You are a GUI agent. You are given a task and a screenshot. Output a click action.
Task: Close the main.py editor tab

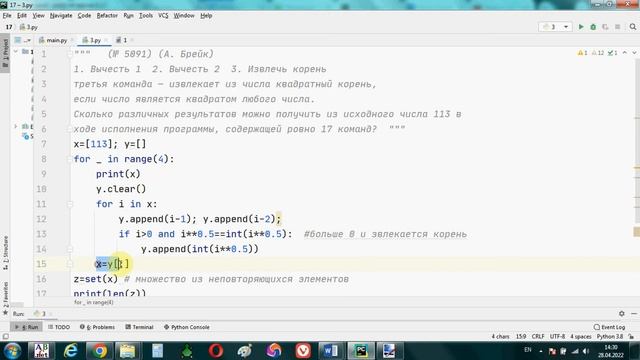[72, 40]
